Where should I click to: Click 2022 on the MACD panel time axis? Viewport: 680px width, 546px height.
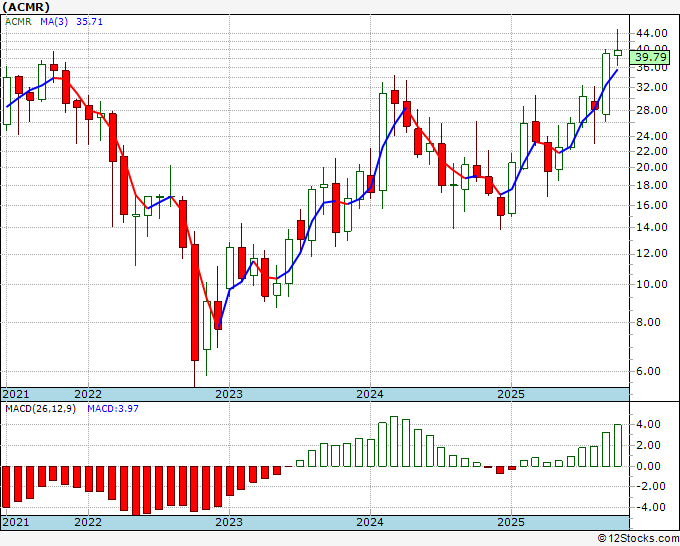pyautogui.click(x=88, y=522)
